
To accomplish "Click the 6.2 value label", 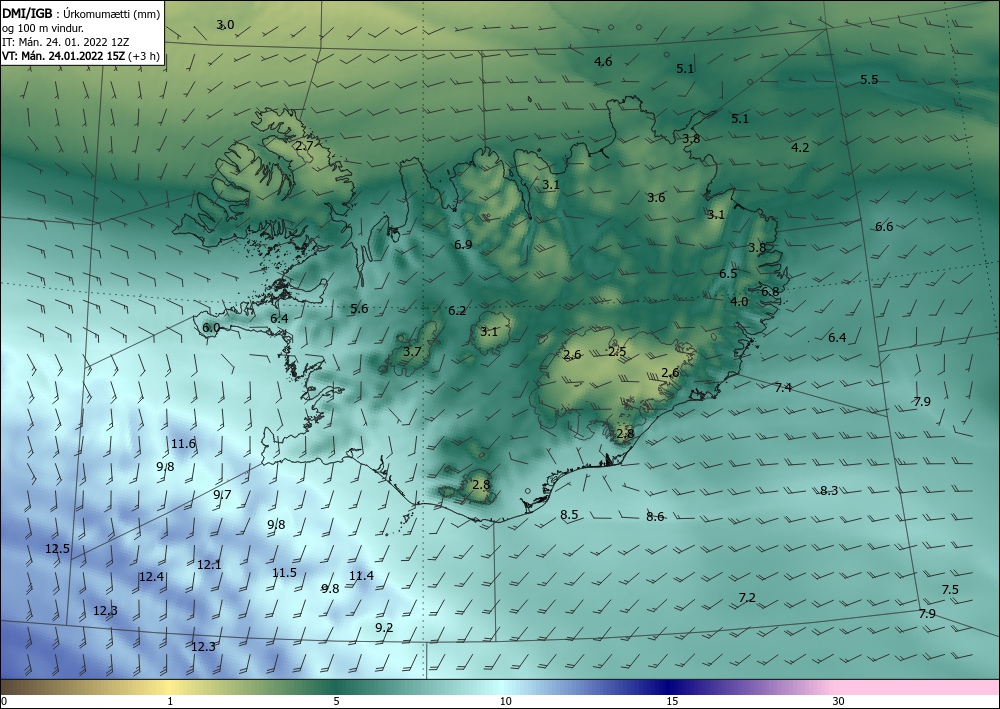I will [457, 311].
